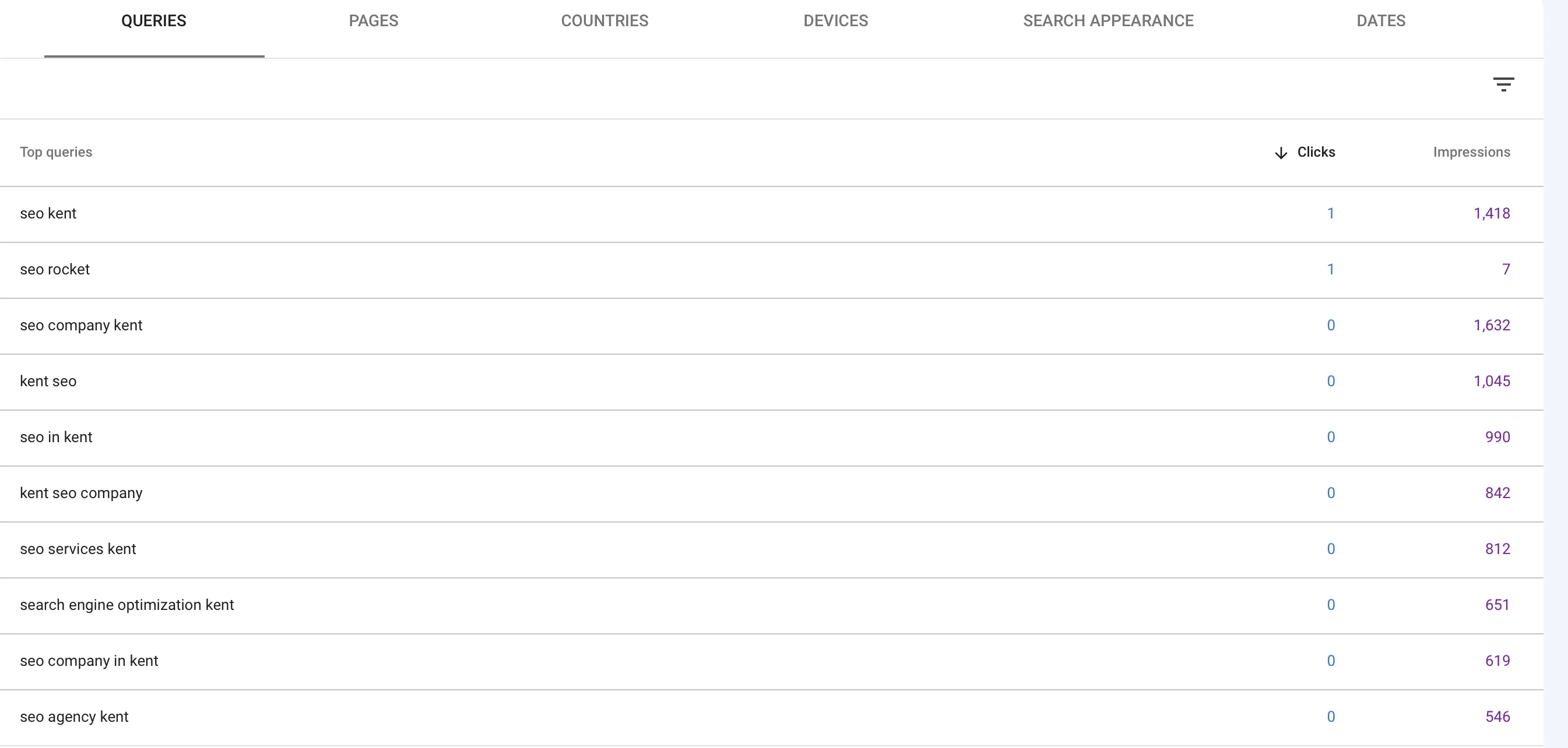Viewport: 1568px width, 748px height.
Task: Open the Devices tab
Action: click(x=836, y=20)
